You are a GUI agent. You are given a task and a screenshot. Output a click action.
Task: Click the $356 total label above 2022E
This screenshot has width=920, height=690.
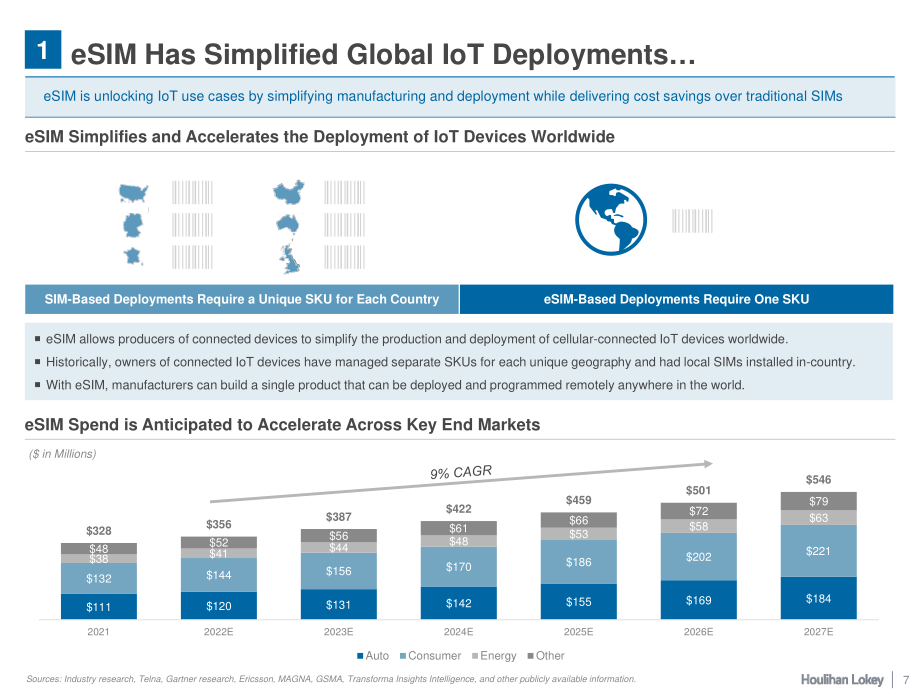(x=219, y=525)
